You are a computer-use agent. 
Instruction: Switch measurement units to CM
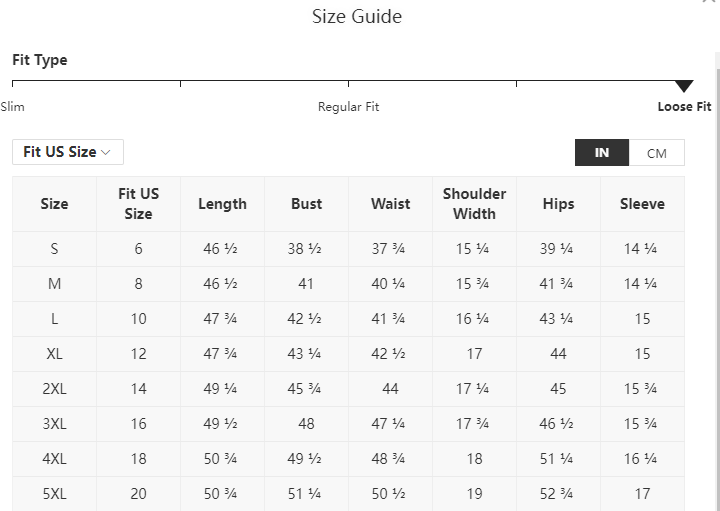657,153
